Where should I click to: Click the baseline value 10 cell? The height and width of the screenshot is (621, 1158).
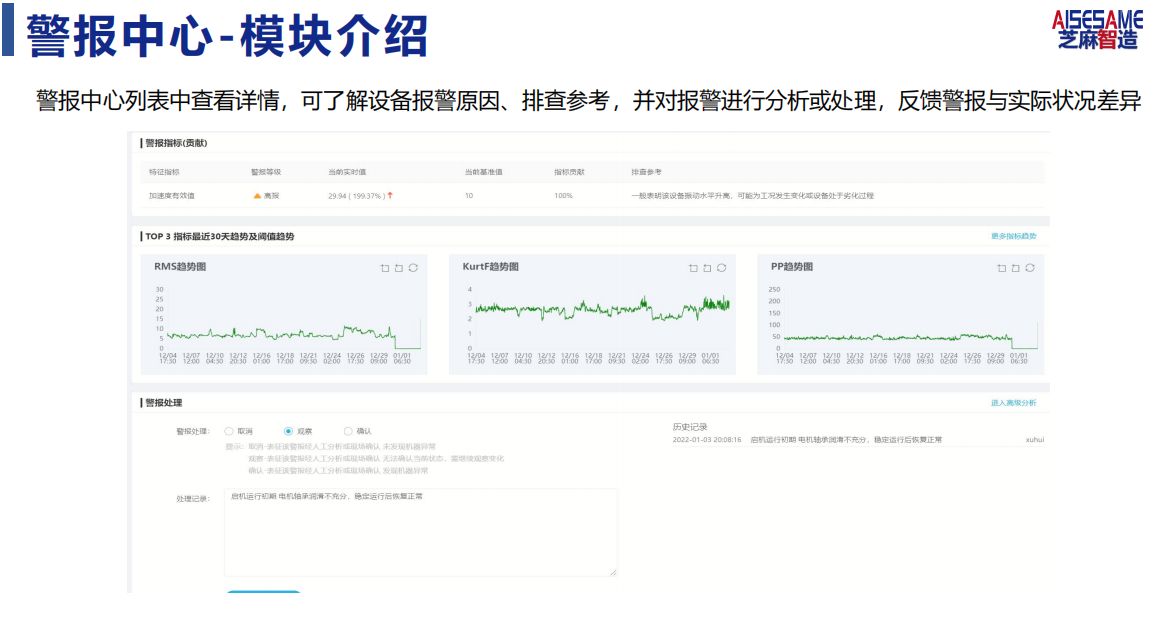coord(469,196)
